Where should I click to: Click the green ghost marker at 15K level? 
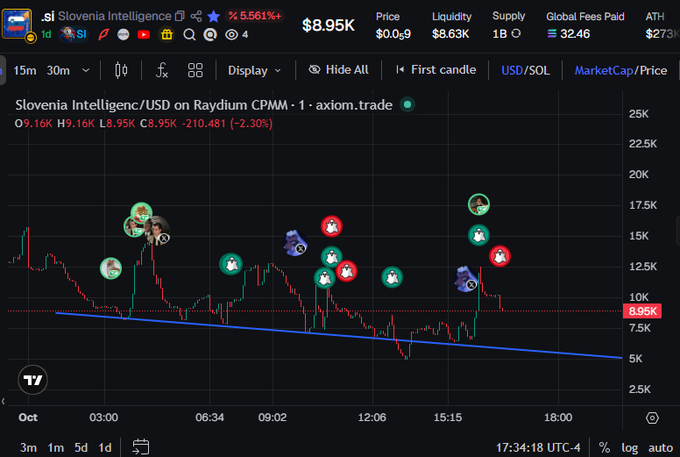(x=479, y=235)
